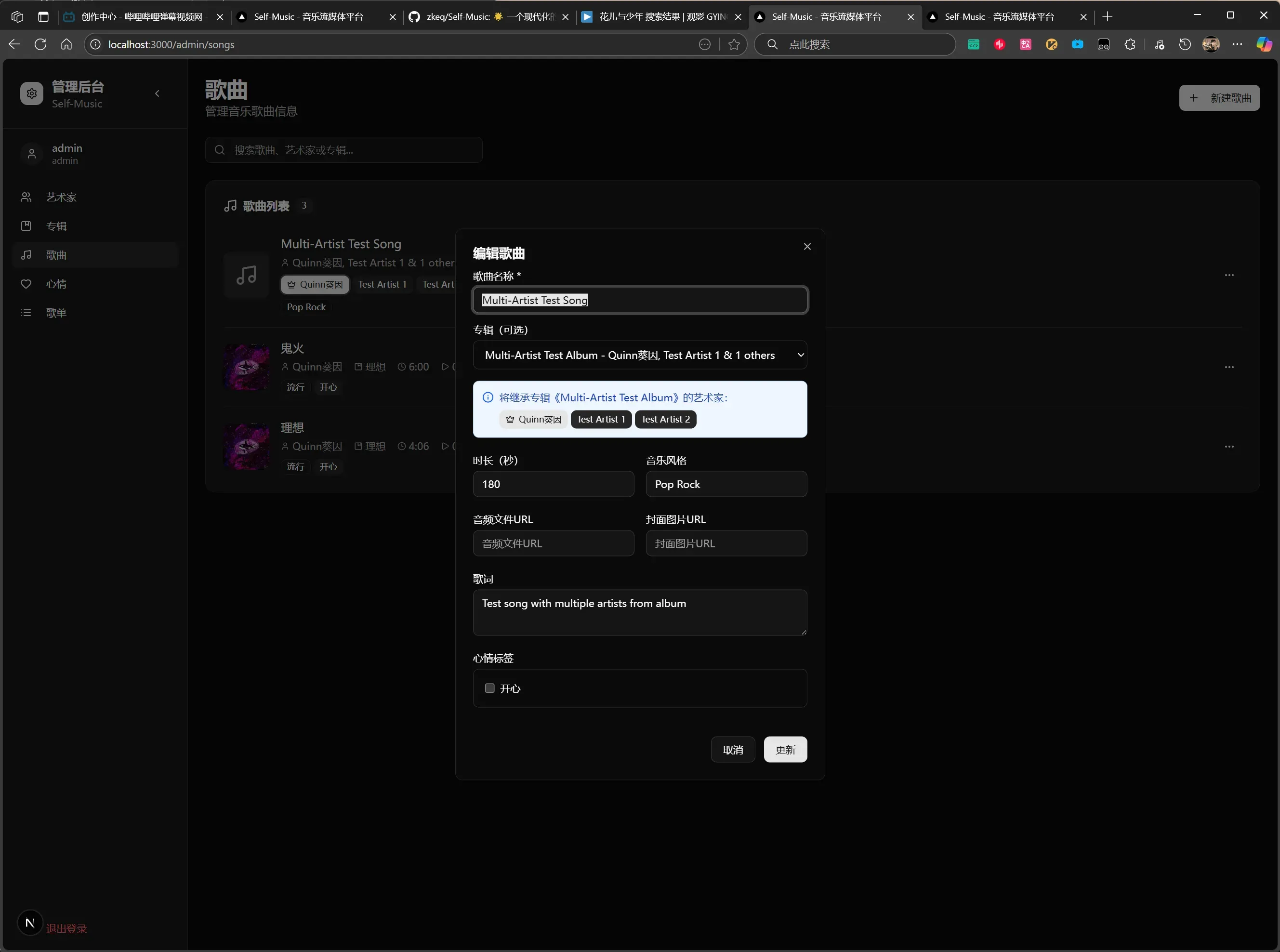
Task: Collapse the admin sidebar with chevron
Action: pos(157,94)
